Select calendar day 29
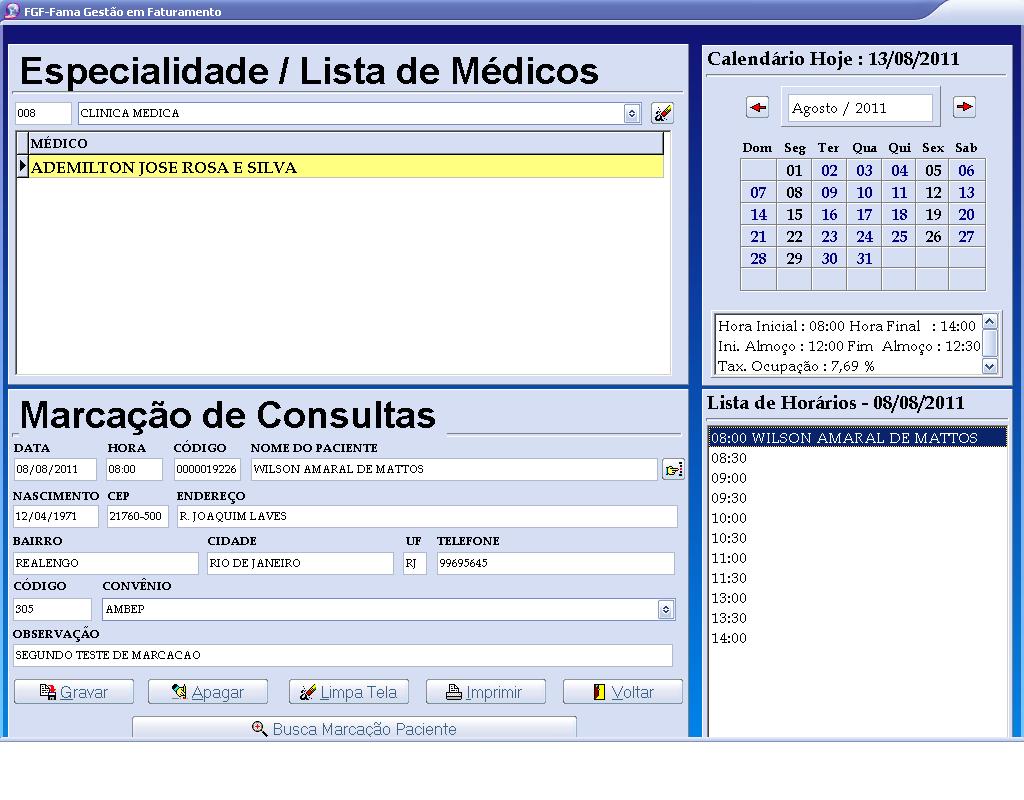The width and height of the screenshot is (1024, 800). (794, 259)
